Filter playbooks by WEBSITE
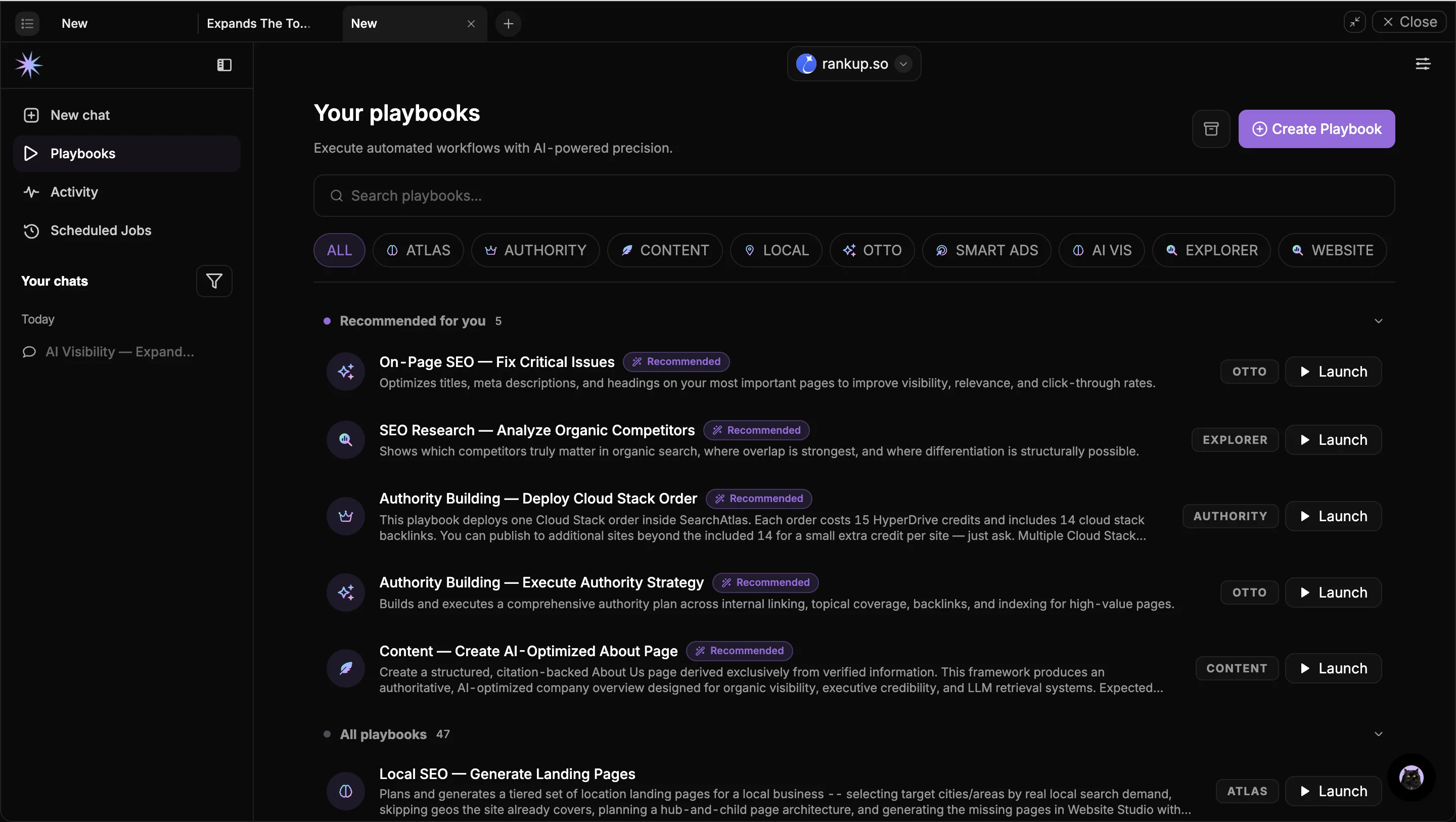 [x=1332, y=250]
